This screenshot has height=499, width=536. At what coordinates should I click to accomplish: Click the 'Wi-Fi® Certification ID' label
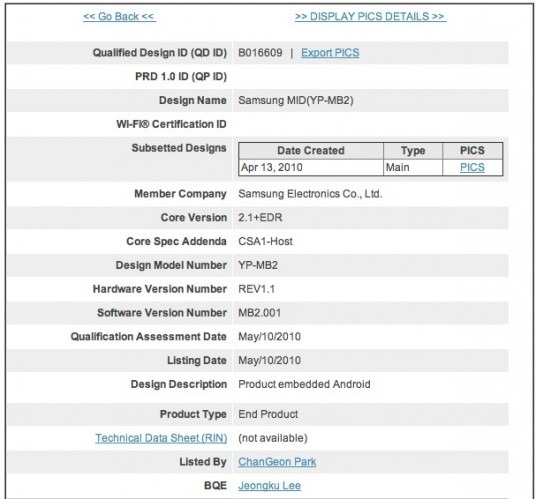[x=171, y=124]
